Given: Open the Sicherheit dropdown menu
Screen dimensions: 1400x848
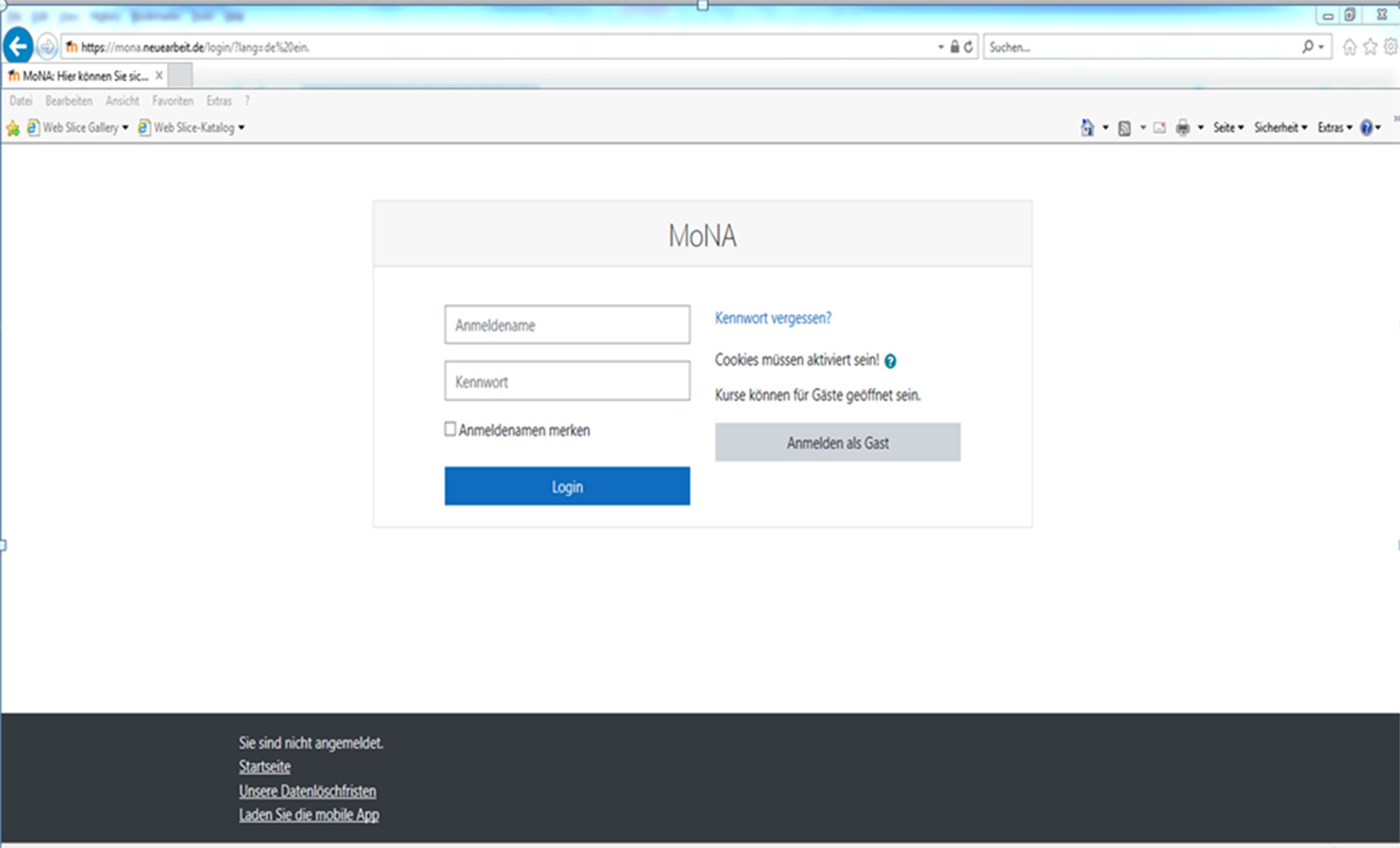Looking at the screenshot, I should (1281, 127).
